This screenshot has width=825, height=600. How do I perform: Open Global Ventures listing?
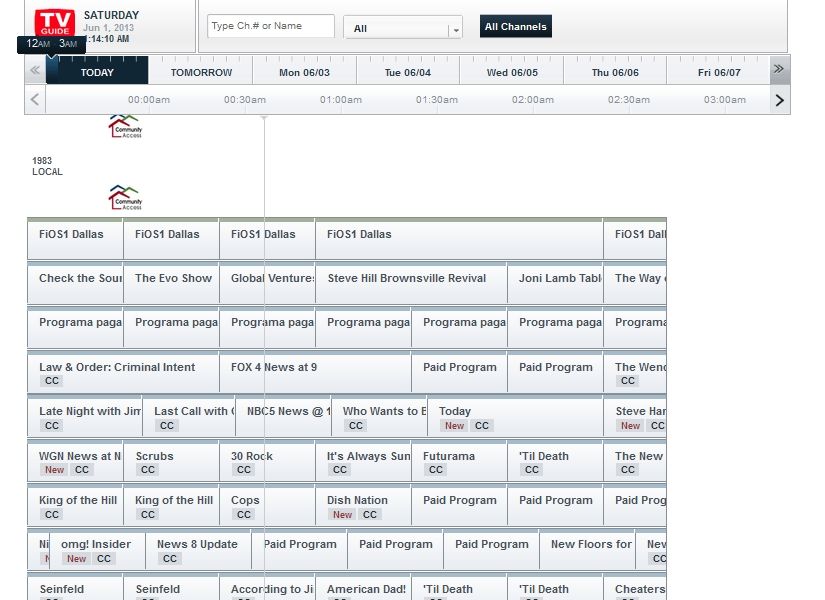[x=267, y=284]
